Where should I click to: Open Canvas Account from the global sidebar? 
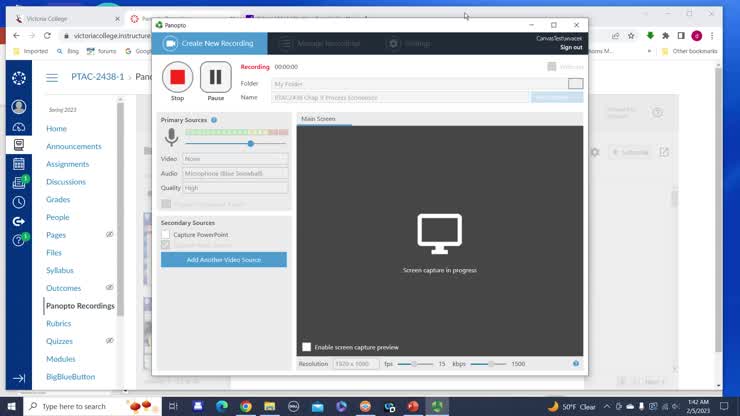click(18, 107)
